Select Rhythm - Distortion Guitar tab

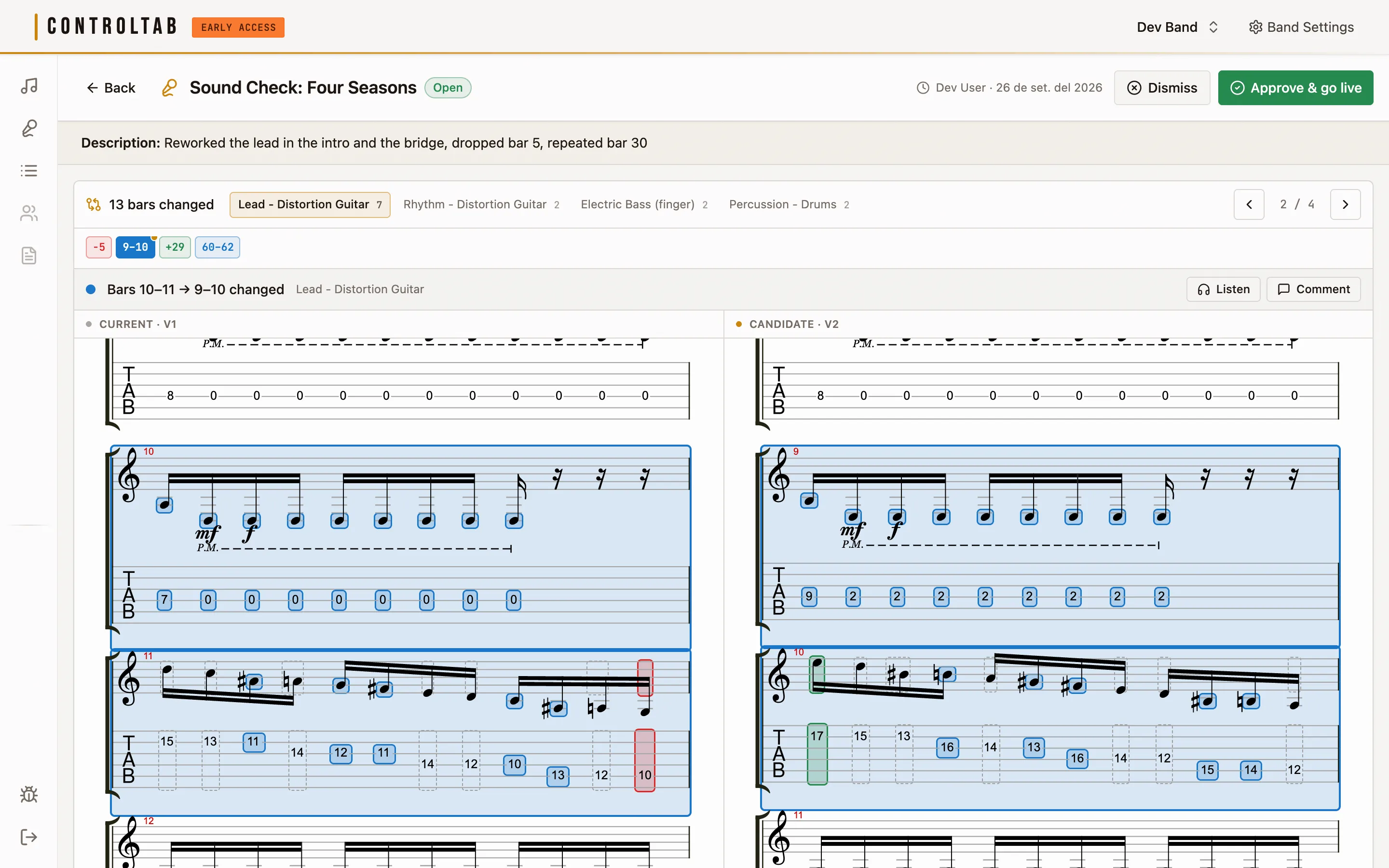(481, 204)
